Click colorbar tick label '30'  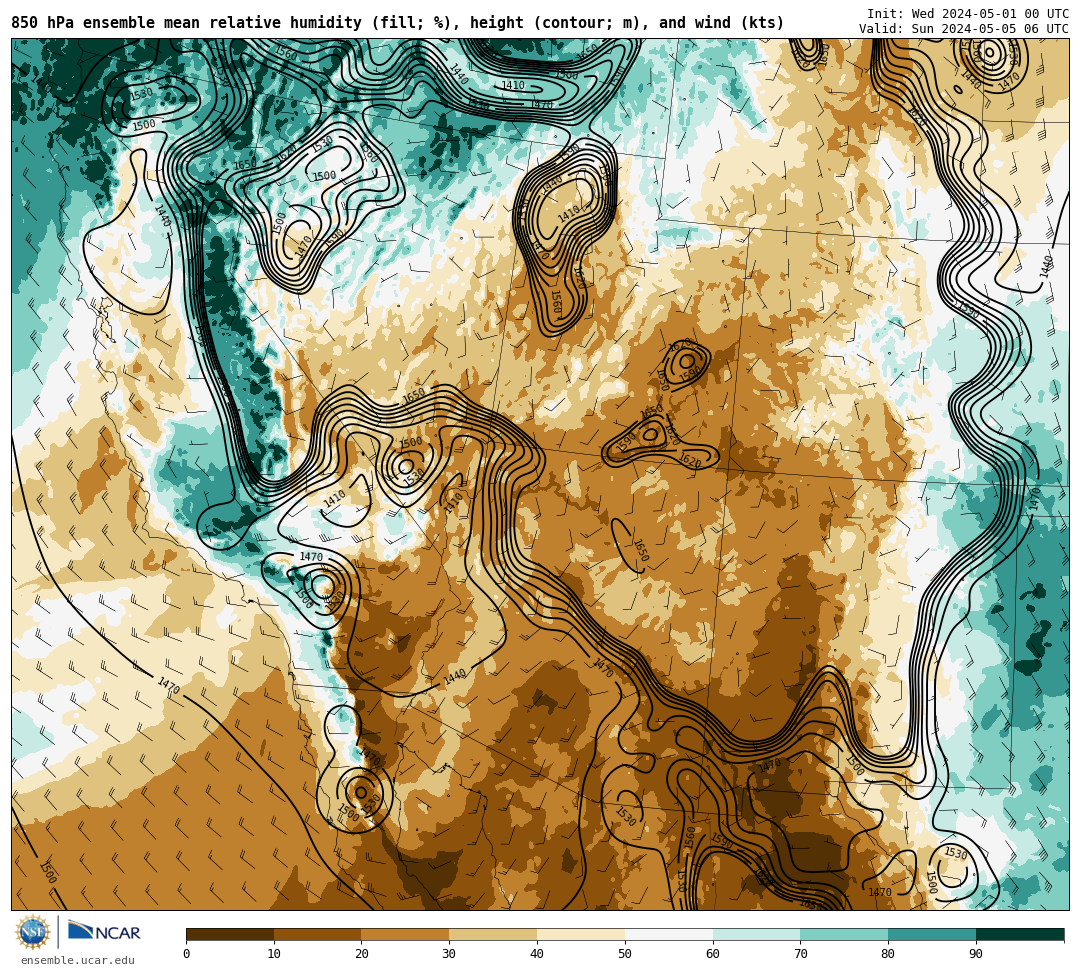pyautogui.click(x=450, y=954)
